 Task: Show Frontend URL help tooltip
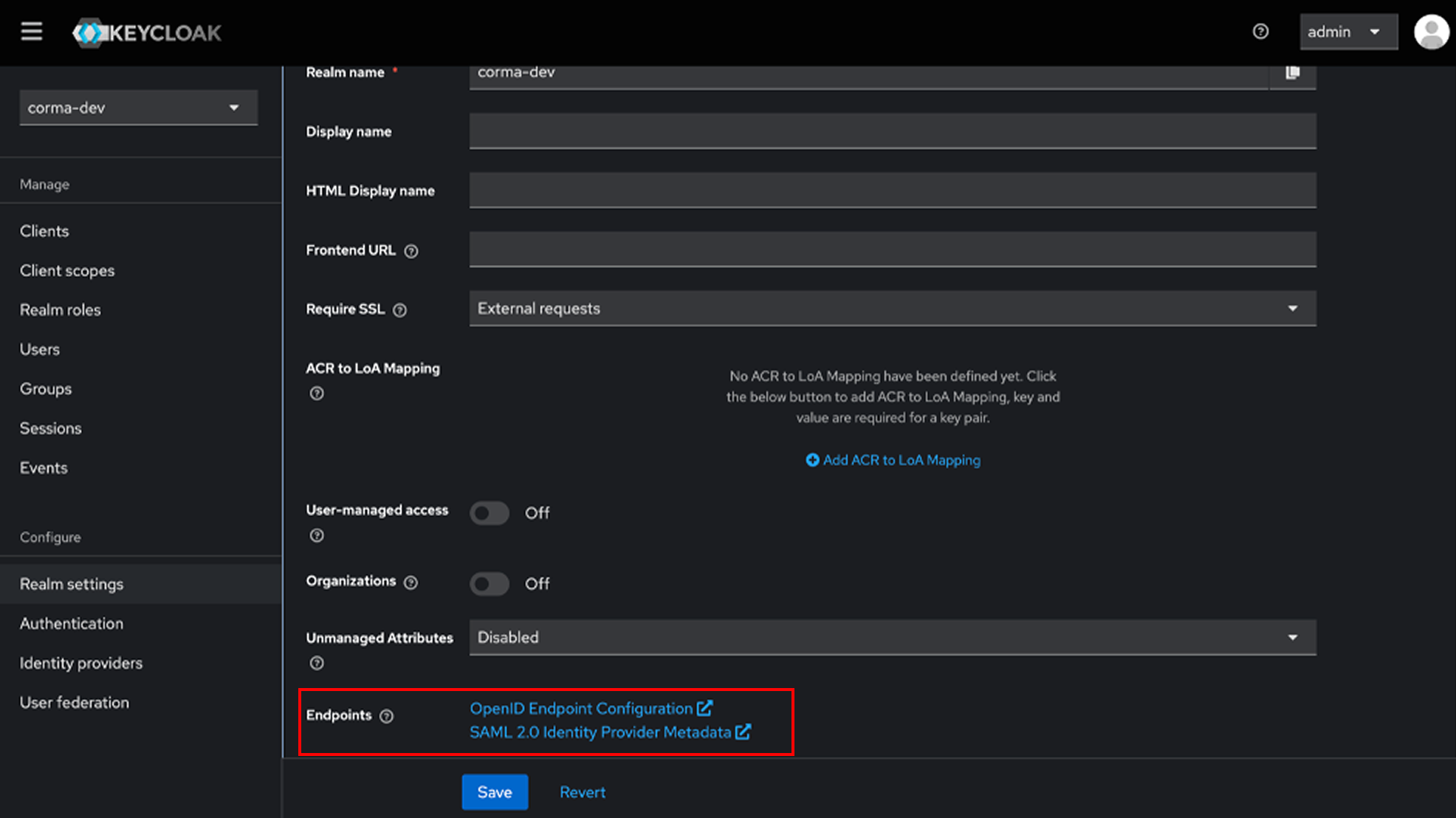coord(411,251)
